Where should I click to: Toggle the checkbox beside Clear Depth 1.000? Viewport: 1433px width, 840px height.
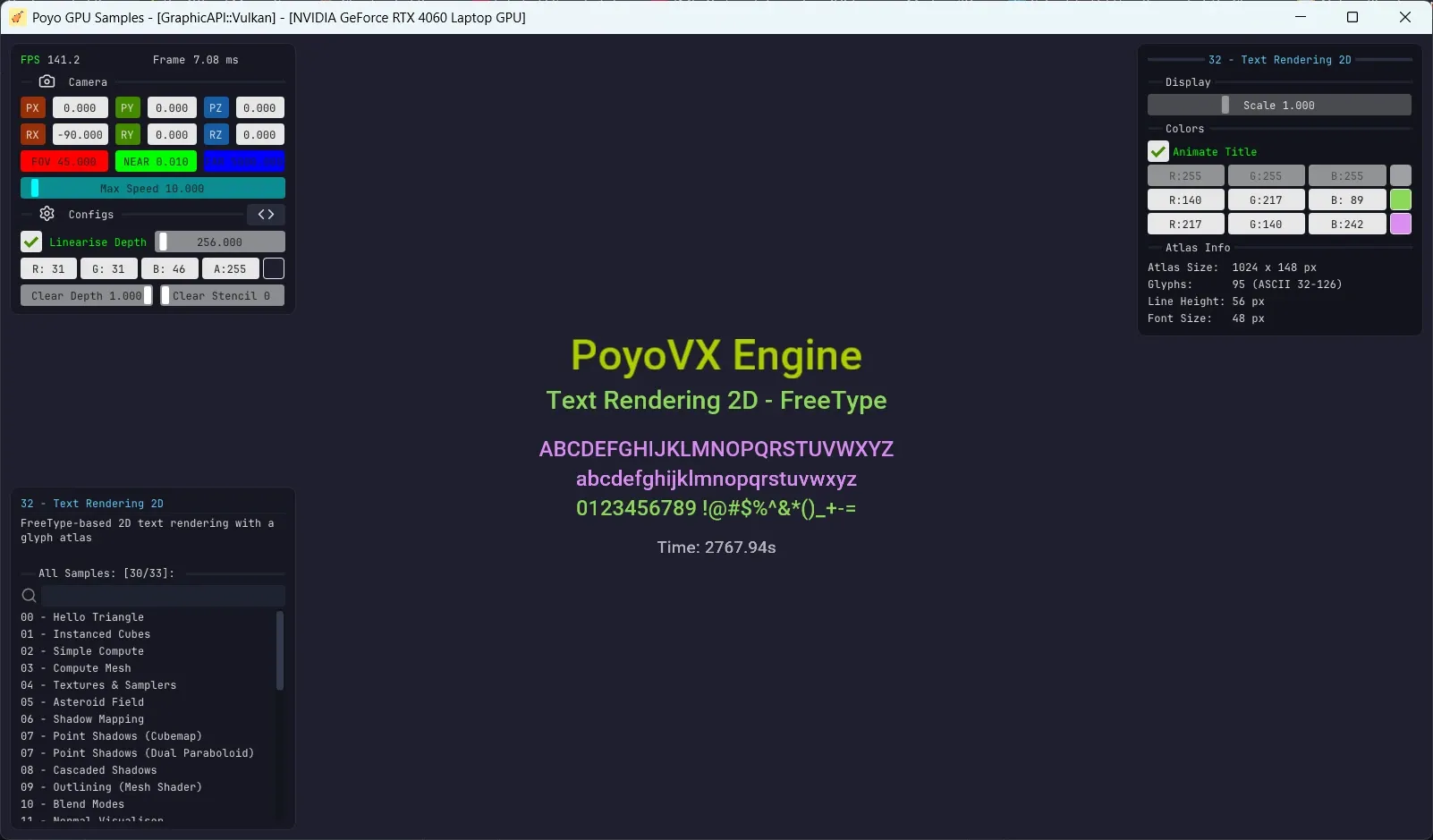pyautogui.click(x=147, y=295)
